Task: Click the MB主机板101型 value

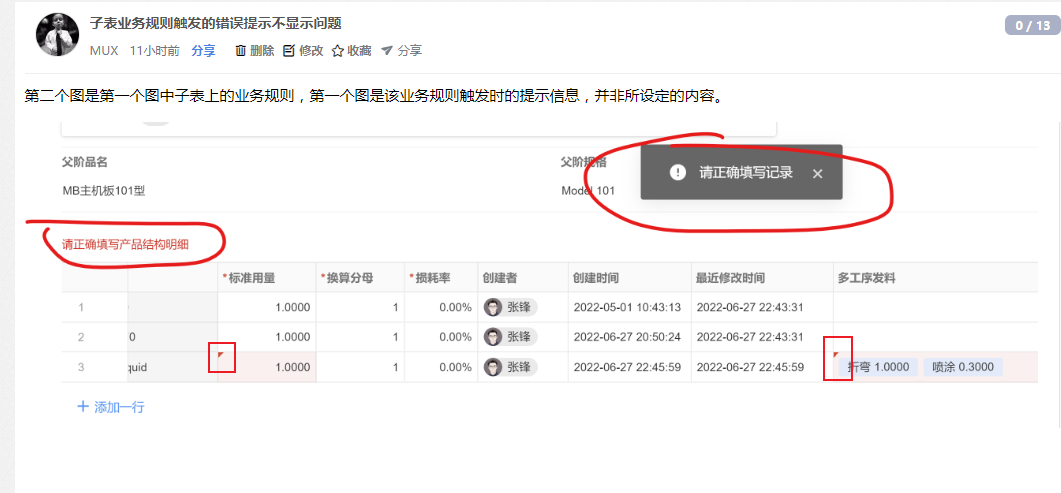Action: (x=104, y=191)
